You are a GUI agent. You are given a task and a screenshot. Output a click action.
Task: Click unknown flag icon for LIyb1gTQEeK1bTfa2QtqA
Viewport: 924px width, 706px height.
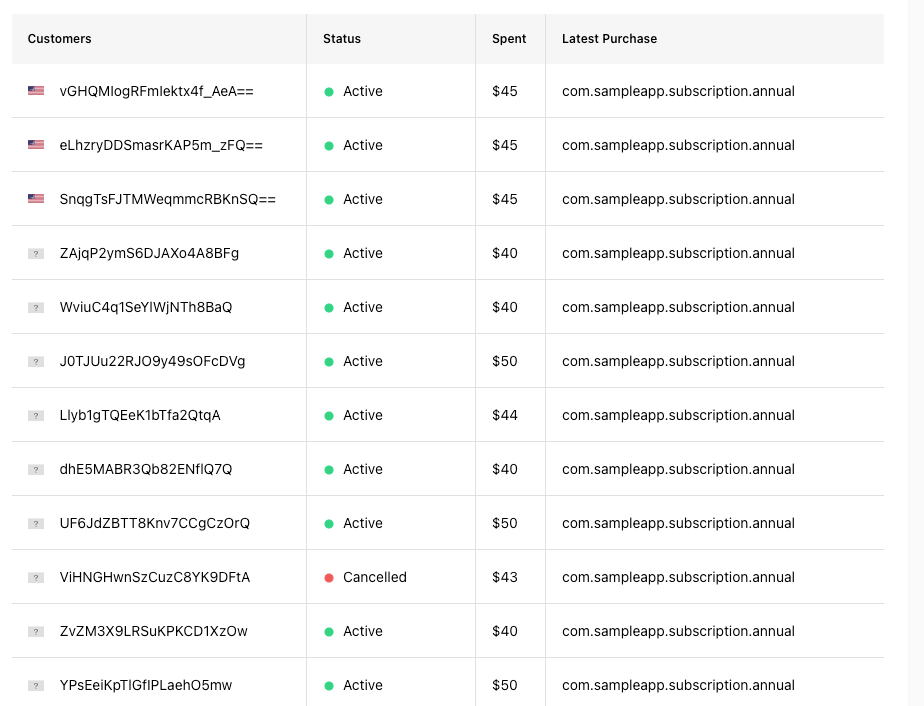[36, 415]
